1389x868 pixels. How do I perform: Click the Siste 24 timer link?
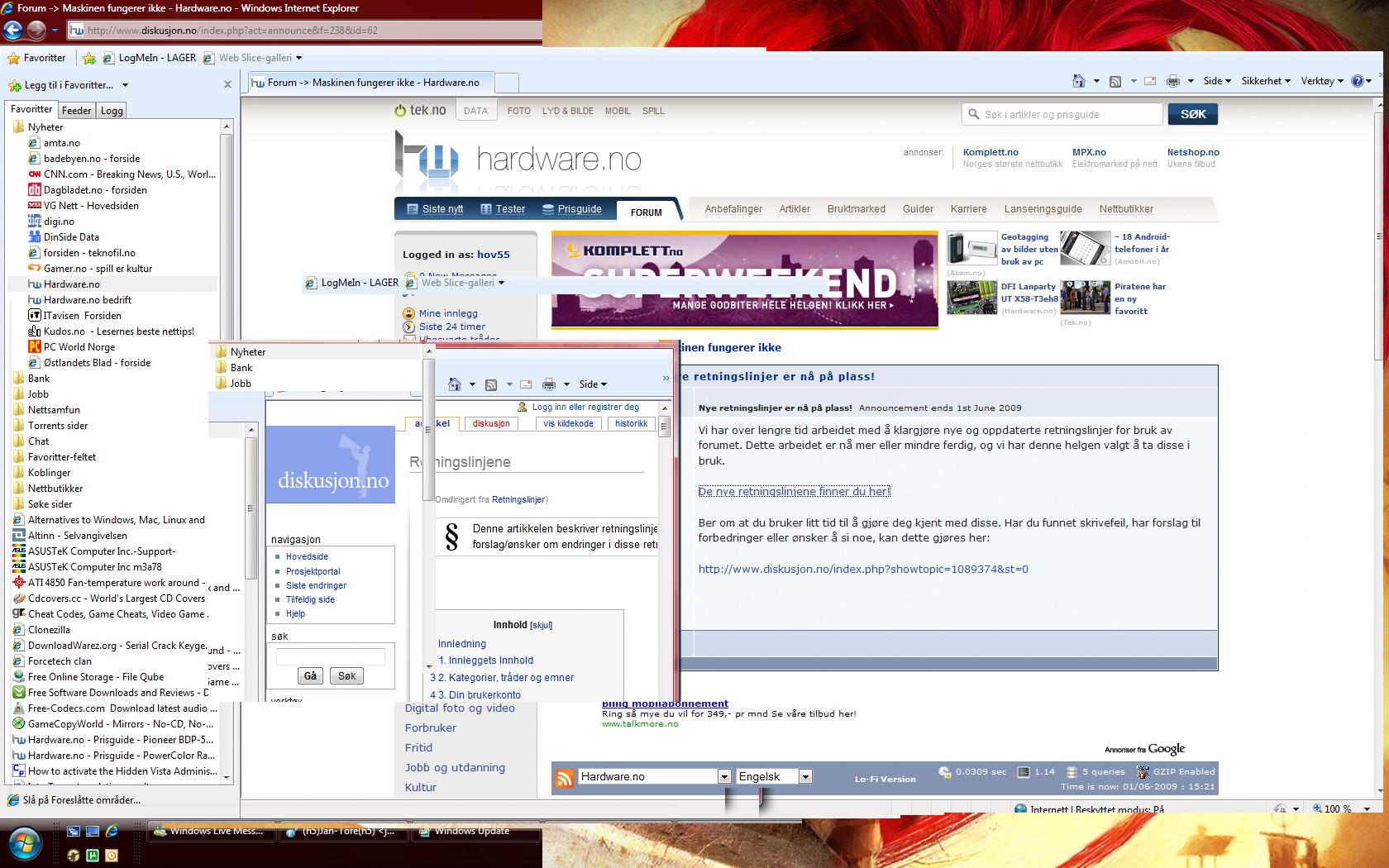[x=451, y=327]
